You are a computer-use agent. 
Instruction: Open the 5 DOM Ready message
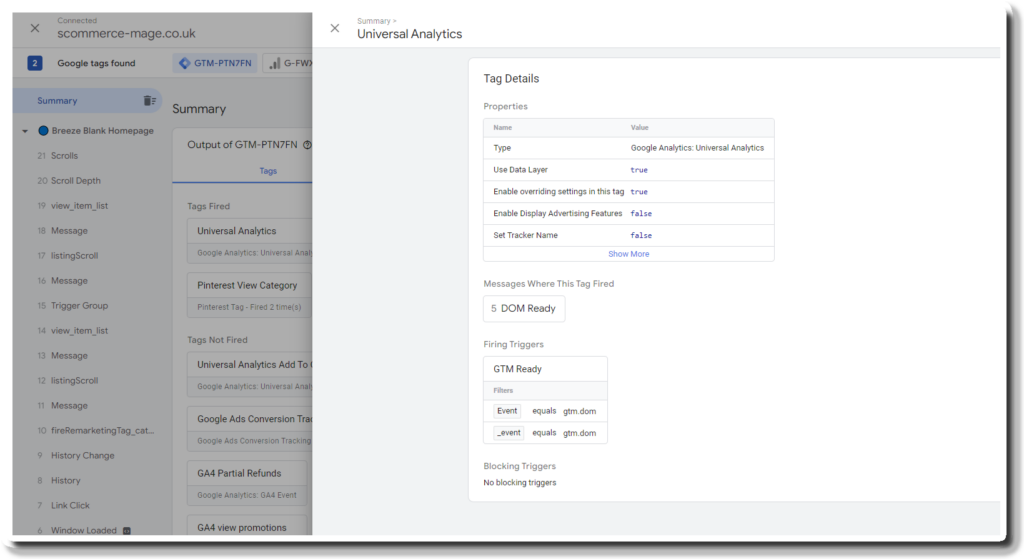524,308
